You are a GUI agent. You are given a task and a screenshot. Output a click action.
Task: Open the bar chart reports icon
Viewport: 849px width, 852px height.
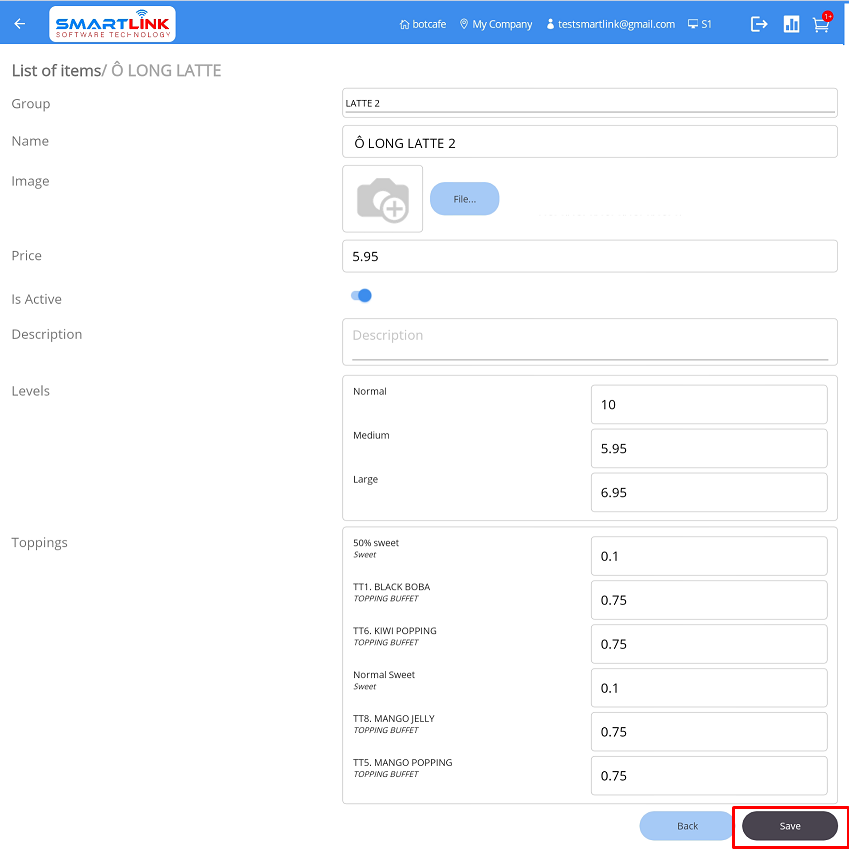[791, 24]
